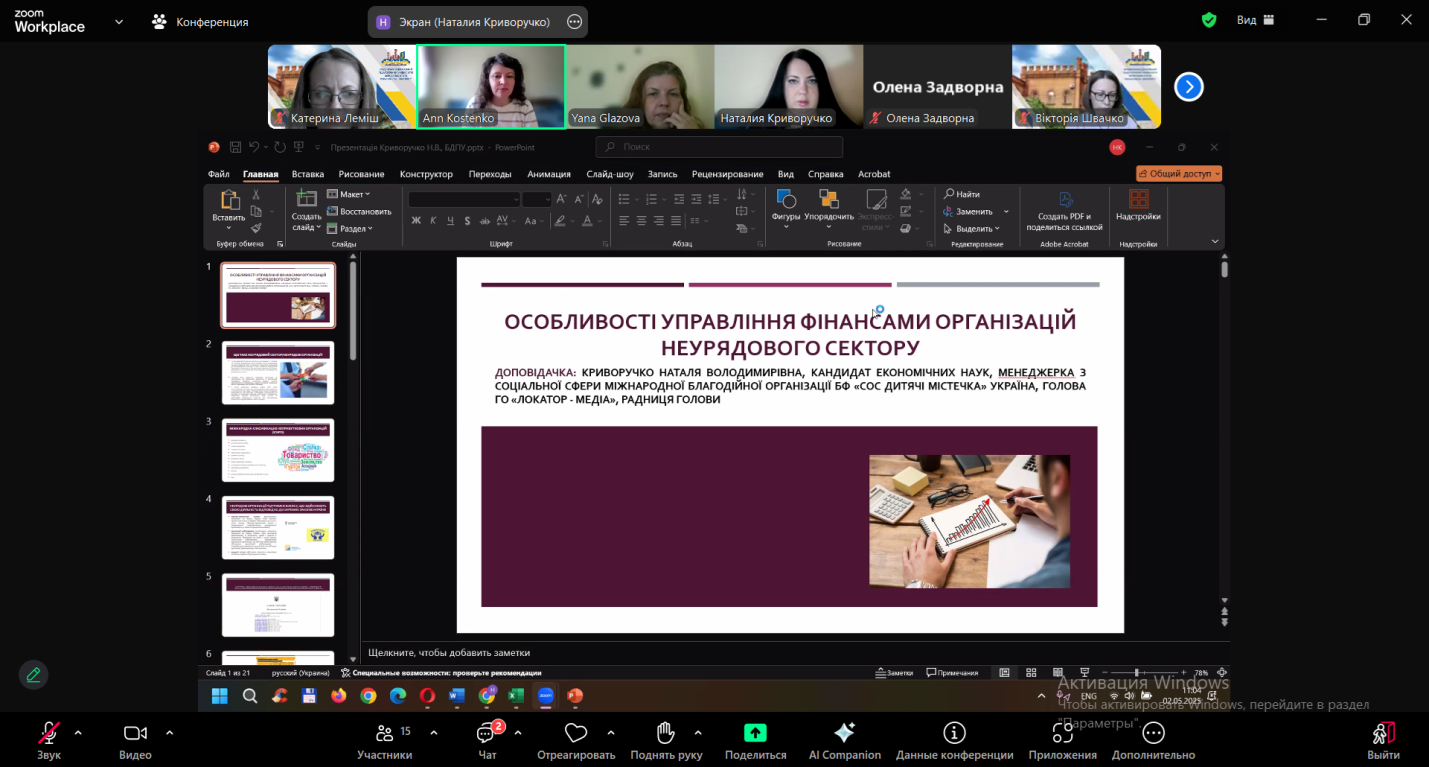Click the Excel icon in shared taskbar
This screenshot has height=767, width=1429.
(516, 695)
